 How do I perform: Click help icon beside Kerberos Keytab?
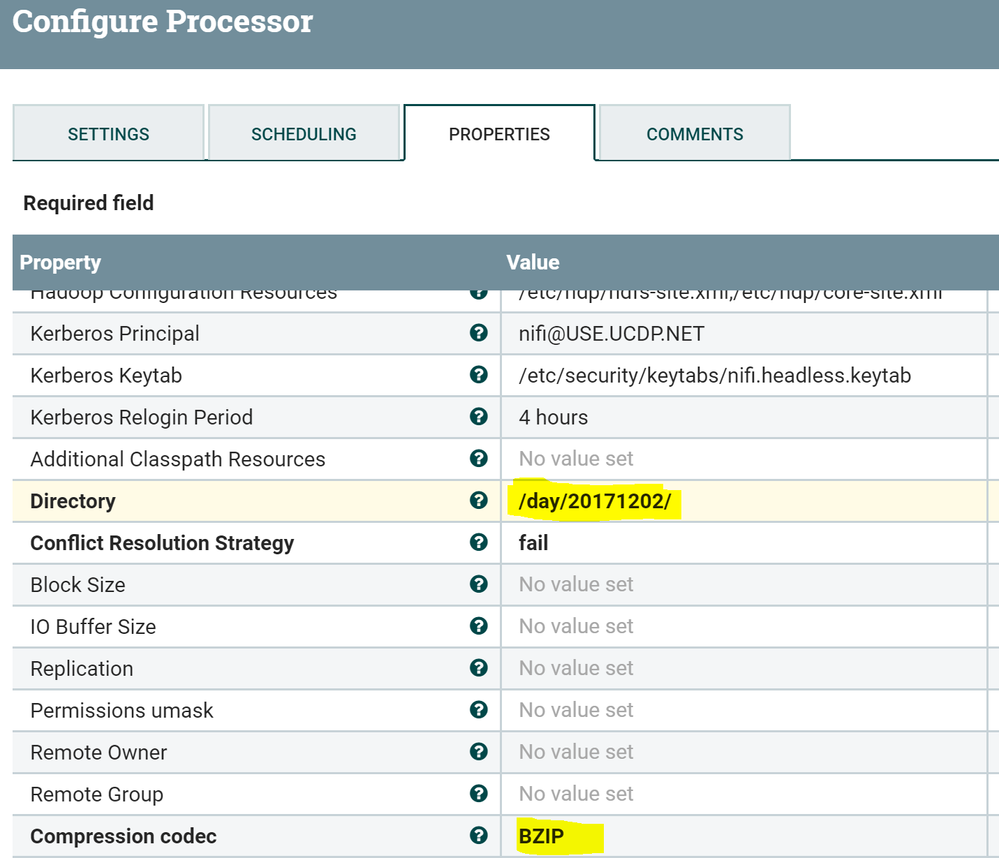478,375
